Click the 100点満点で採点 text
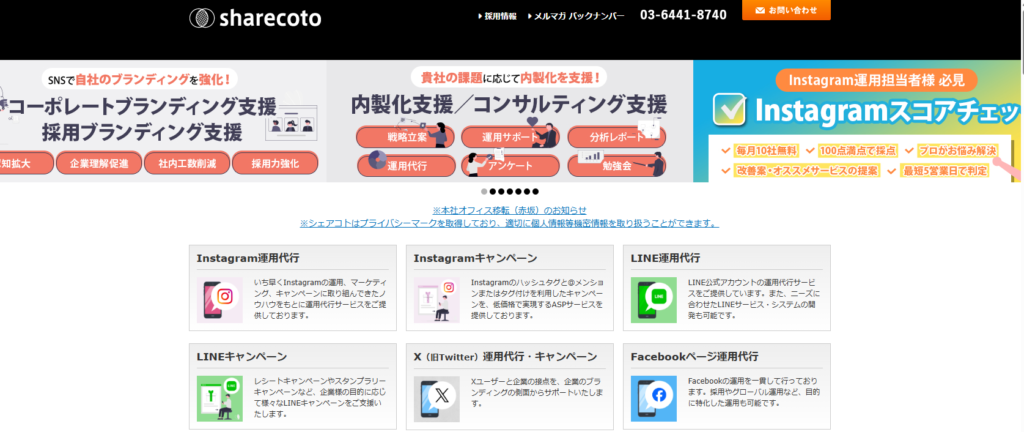Viewport: 1024px width, 432px height. pos(859,151)
